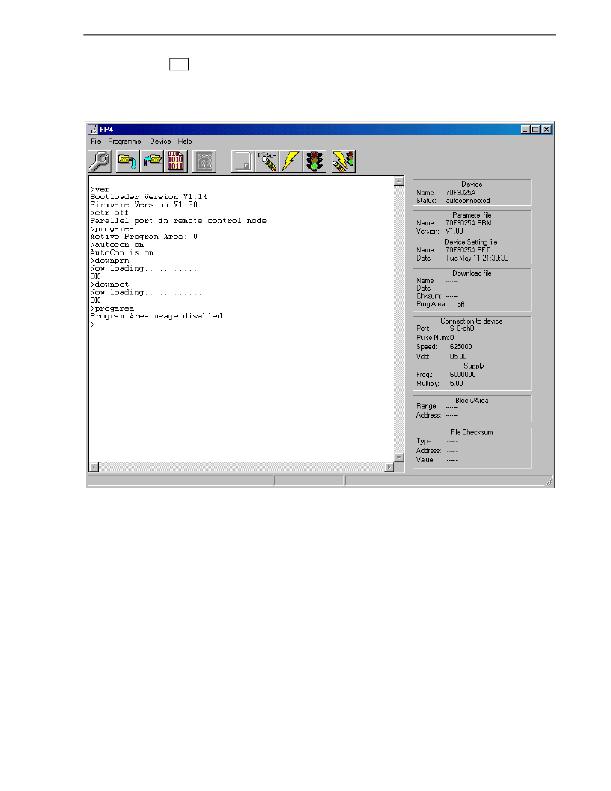Click the resize grip in the status bar
611x791 pixels.
549,482
